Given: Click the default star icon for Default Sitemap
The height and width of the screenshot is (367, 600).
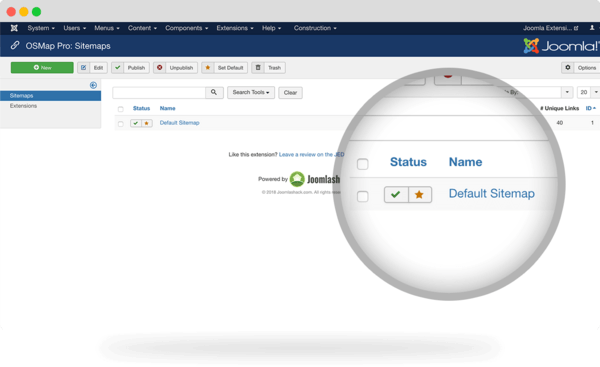Looking at the screenshot, I should coord(147,123).
